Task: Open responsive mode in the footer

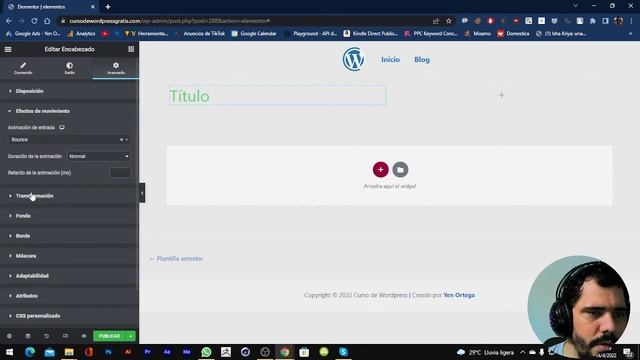Action: coord(65,336)
